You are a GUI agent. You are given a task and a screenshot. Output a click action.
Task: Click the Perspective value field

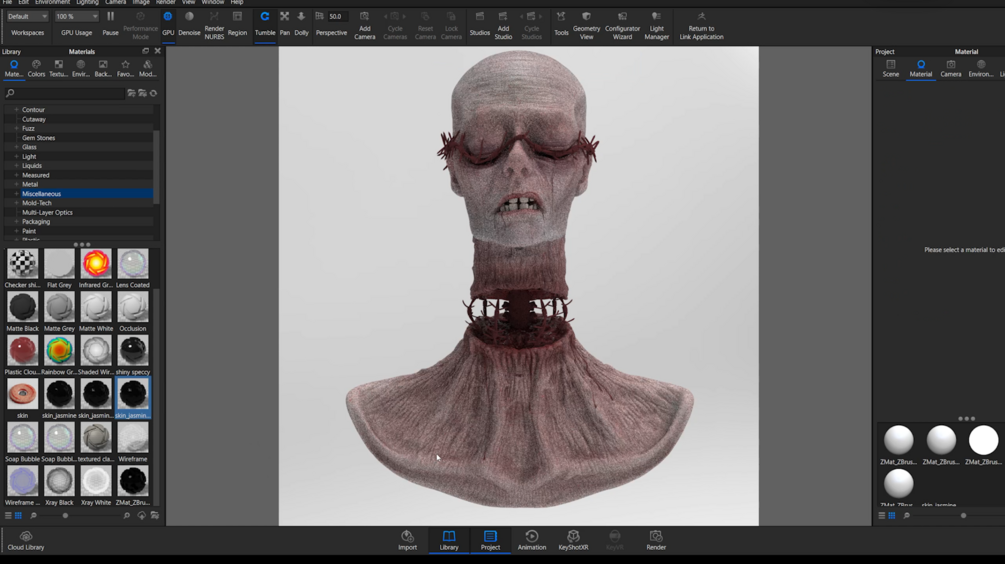pos(337,16)
